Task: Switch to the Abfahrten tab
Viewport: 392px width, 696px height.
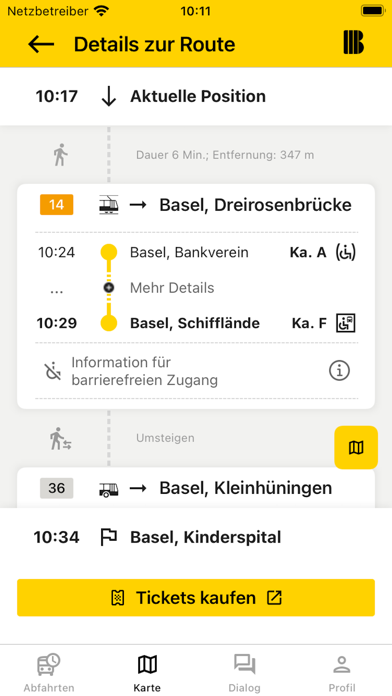Action: 49,673
